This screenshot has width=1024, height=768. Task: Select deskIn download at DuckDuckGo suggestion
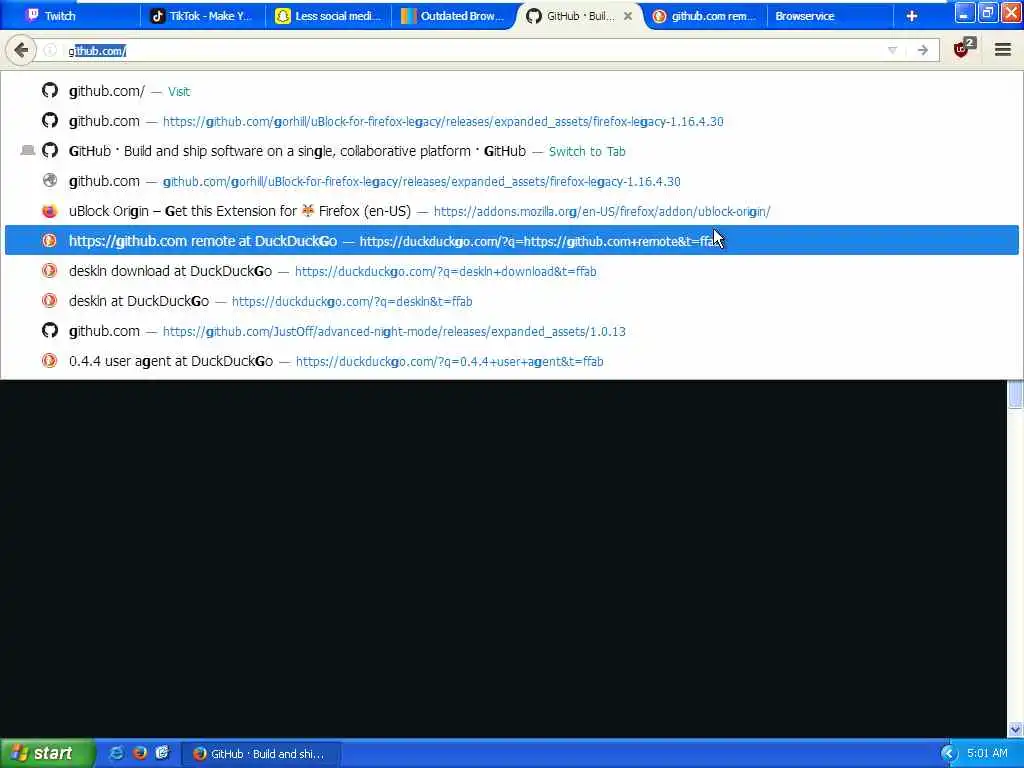(511, 271)
